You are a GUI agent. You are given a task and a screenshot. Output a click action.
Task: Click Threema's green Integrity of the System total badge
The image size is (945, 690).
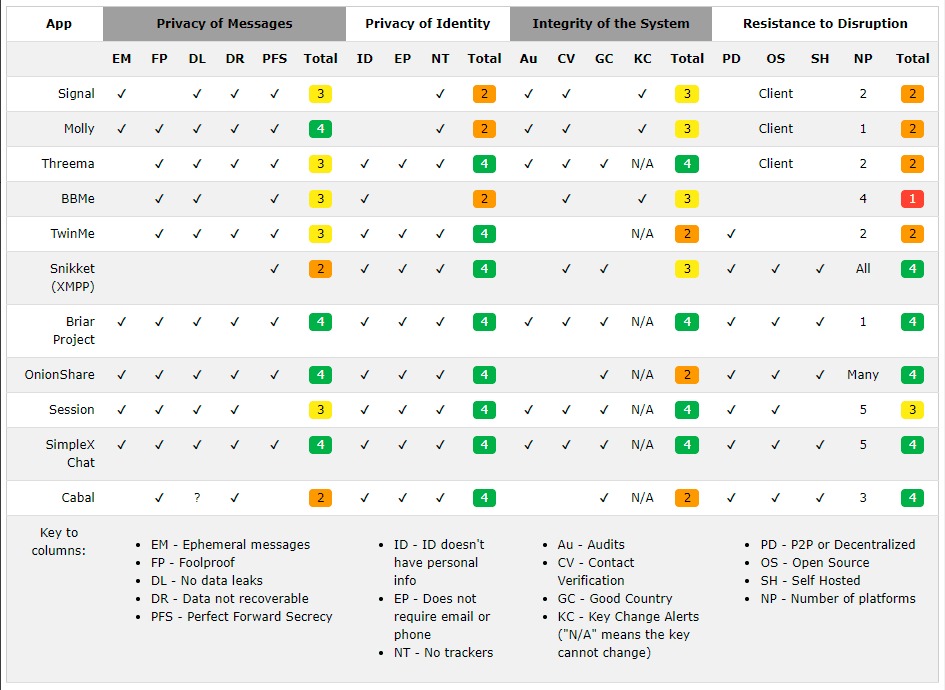(687, 164)
